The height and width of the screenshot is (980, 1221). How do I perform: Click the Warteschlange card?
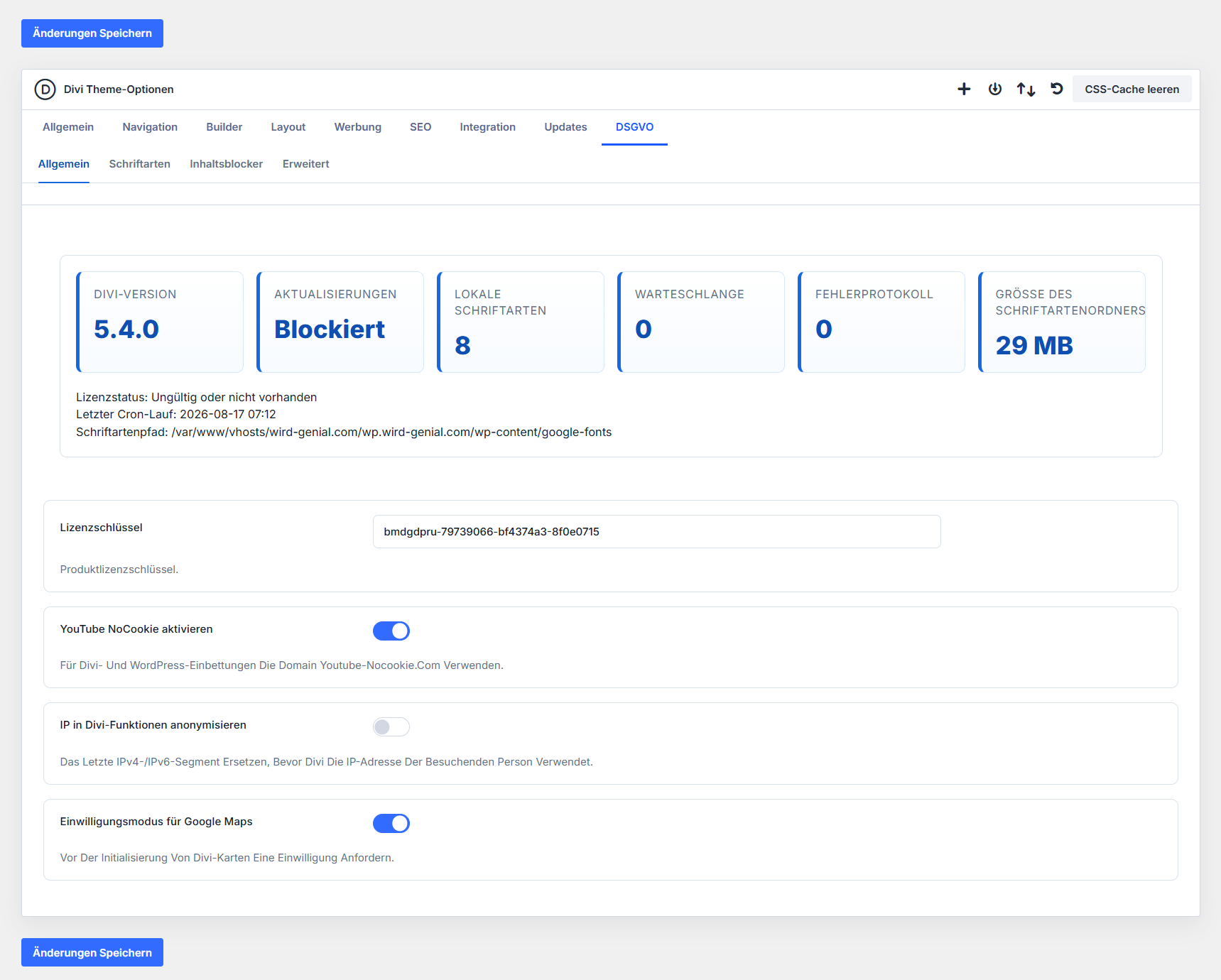tap(701, 322)
